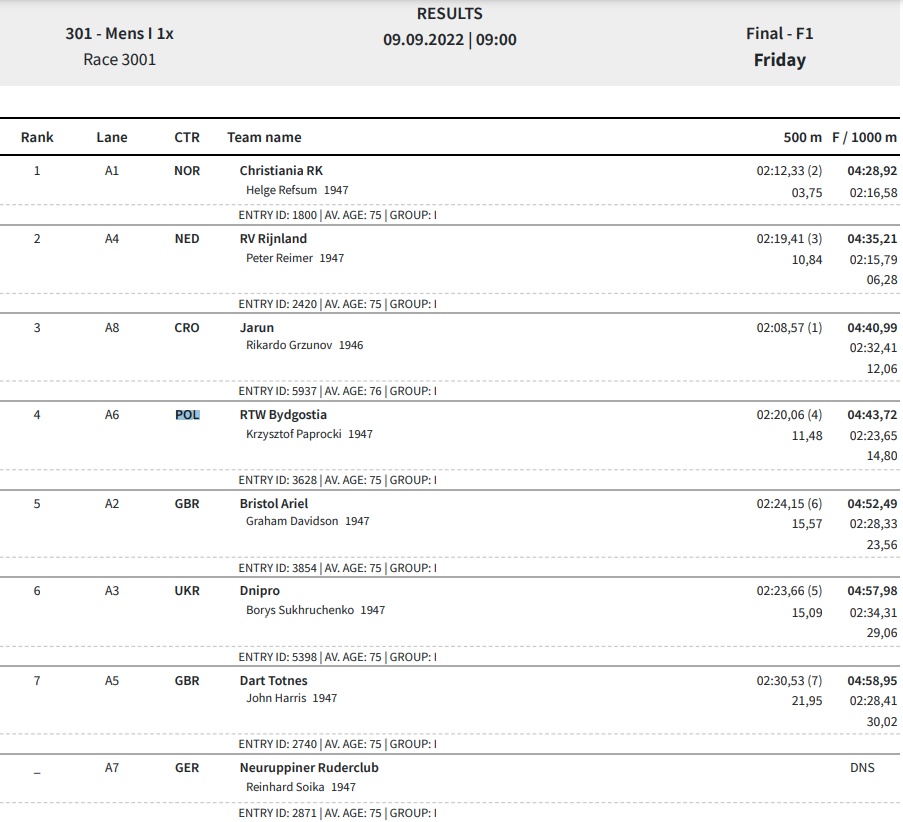Click the RV Rijnland team name
The width and height of the screenshot is (903, 822).
[273, 238]
